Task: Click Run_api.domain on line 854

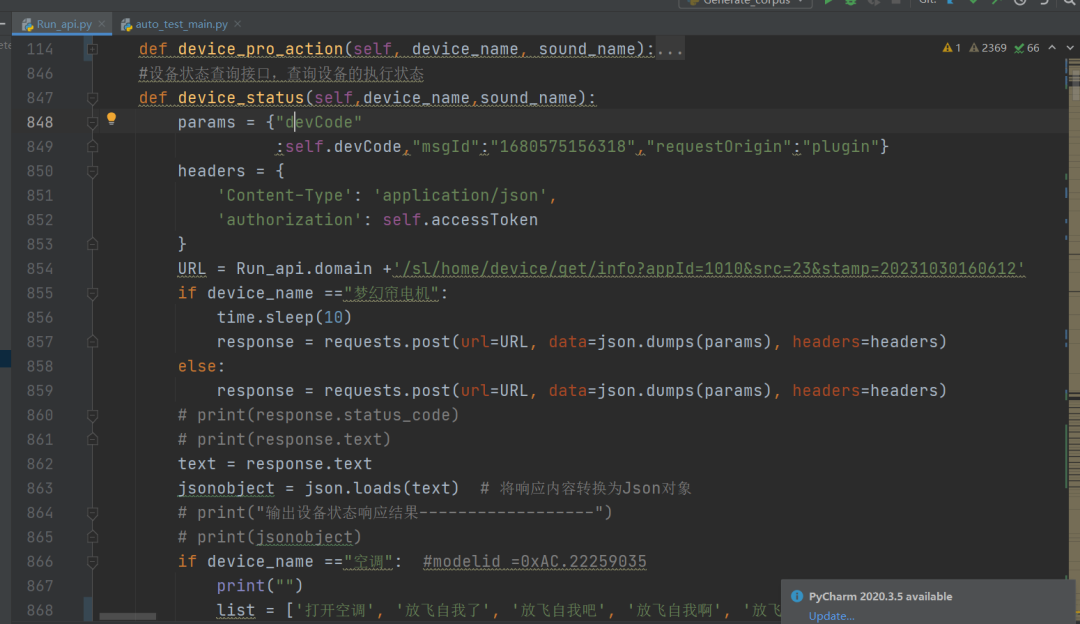Action: 304,269
